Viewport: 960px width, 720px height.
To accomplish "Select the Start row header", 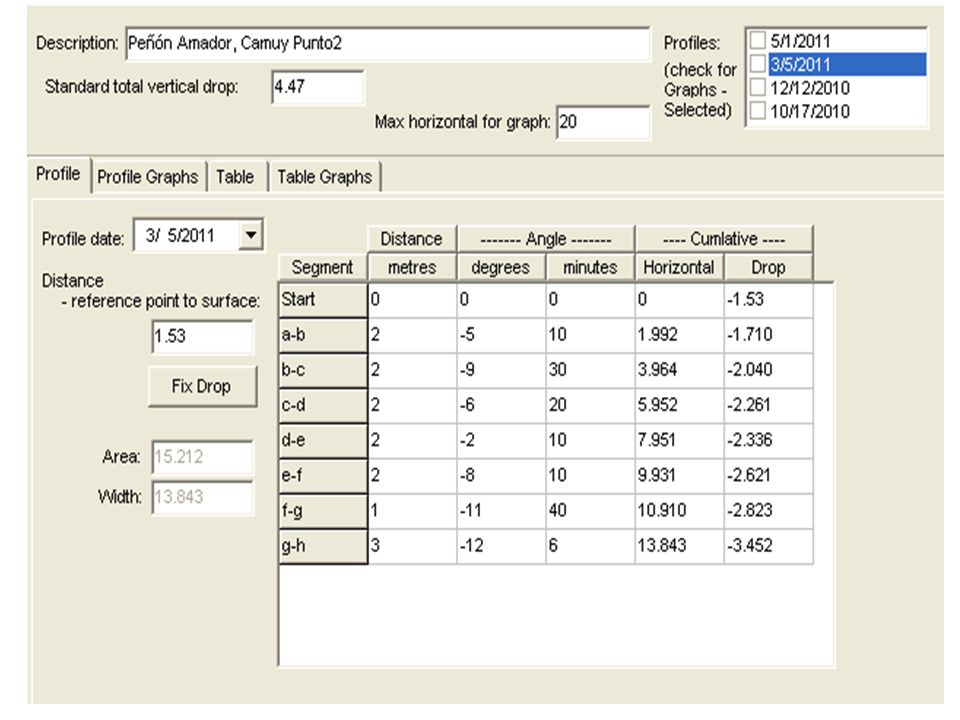I will point(323,299).
